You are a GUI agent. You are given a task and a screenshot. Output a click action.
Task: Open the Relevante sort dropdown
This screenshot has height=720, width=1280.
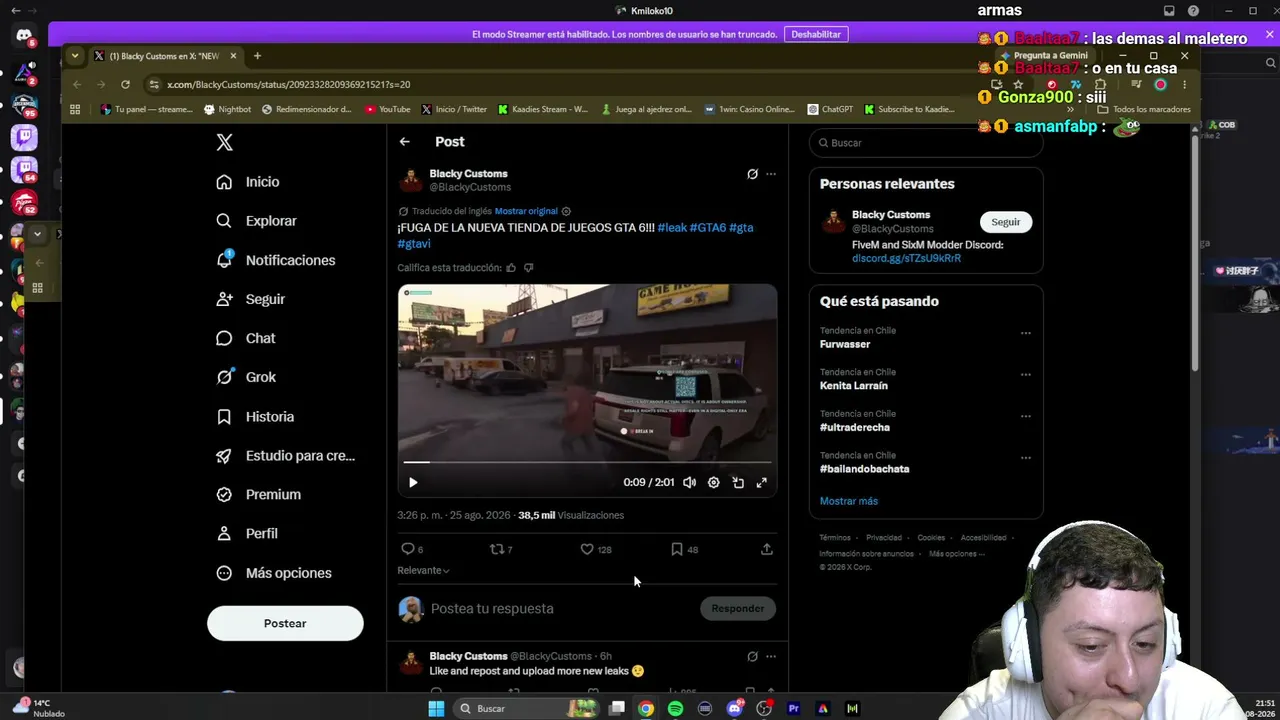click(x=423, y=570)
